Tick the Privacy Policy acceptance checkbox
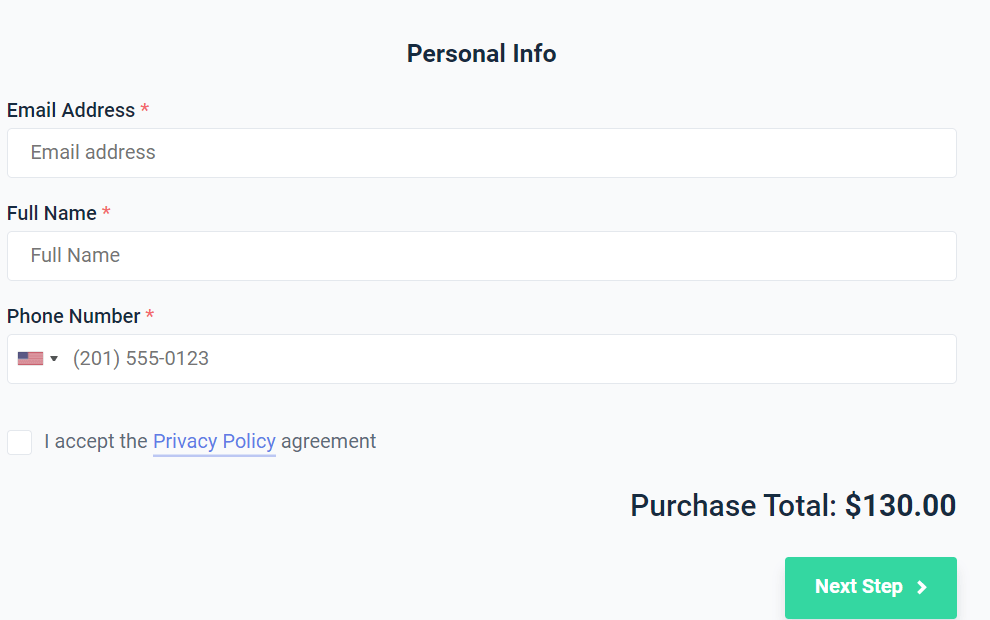 pyautogui.click(x=20, y=442)
